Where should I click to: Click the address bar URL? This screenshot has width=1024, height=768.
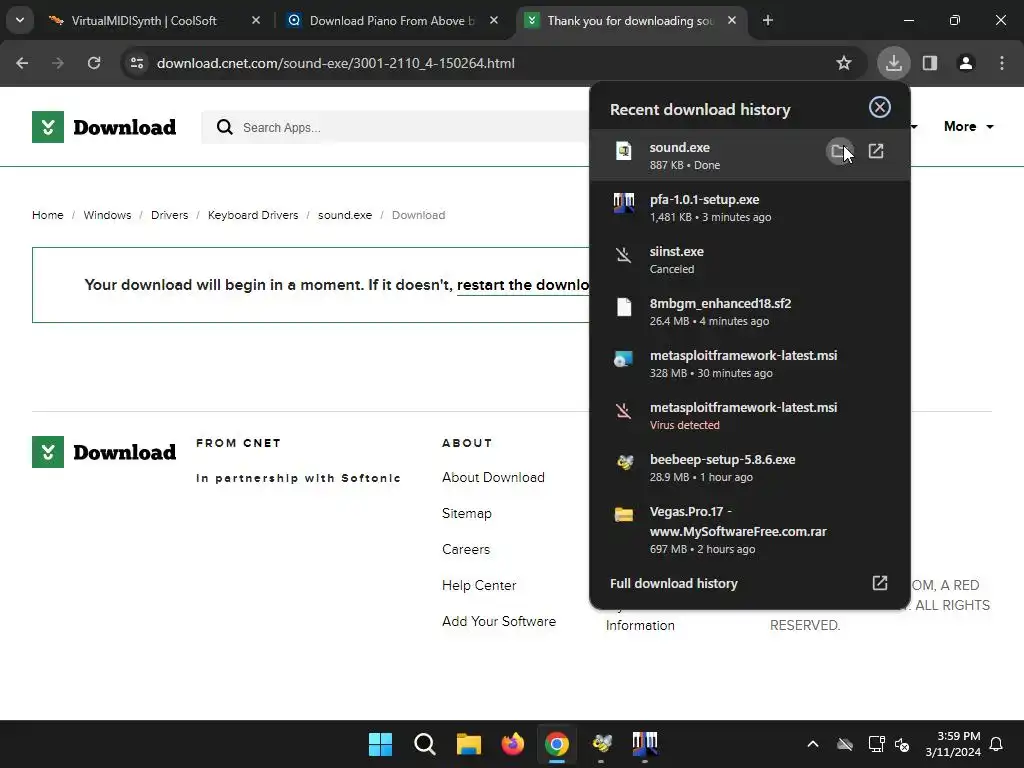tap(336, 63)
